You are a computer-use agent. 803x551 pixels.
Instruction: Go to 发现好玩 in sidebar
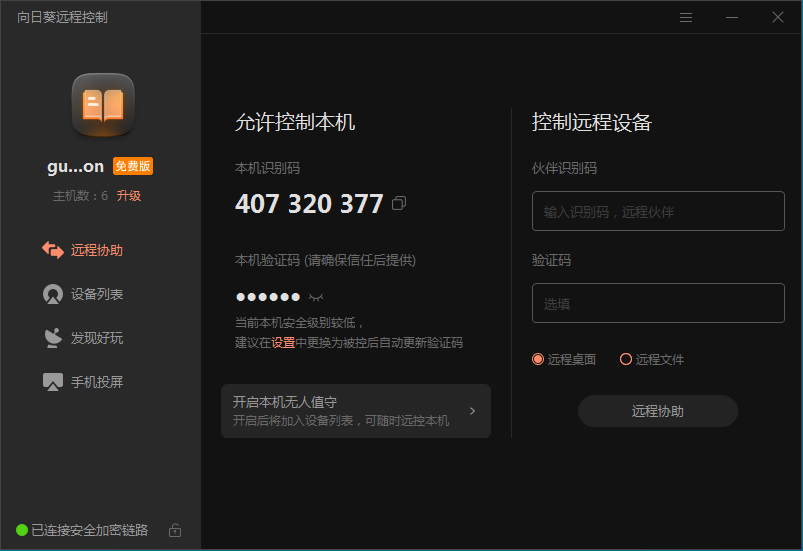pyautogui.click(x=97, y=338)
